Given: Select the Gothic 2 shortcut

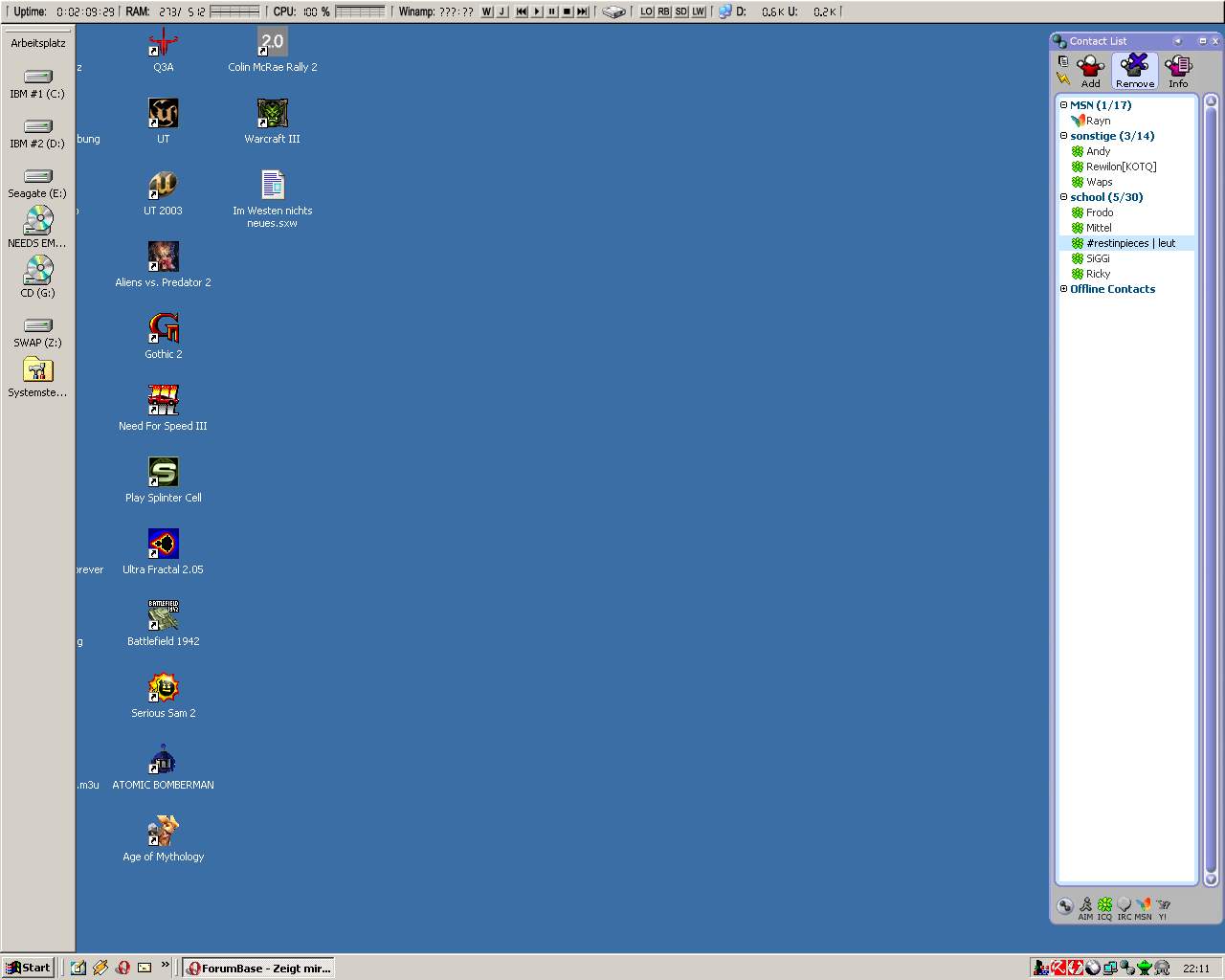Looking at the screenshot, I should click(x=163, y=337).
